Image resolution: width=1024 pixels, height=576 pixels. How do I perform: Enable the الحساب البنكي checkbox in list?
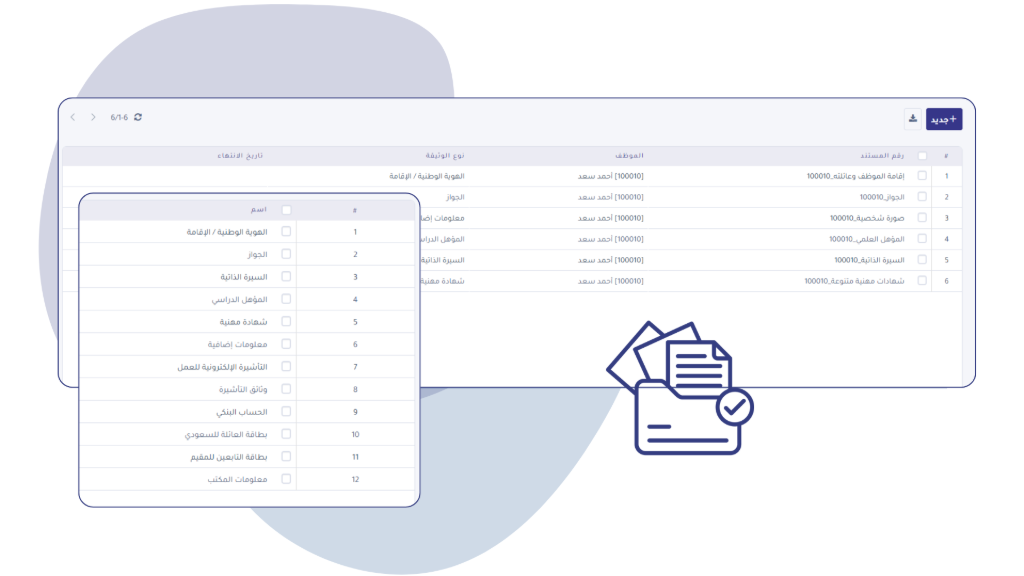click(x=287, y=411)
